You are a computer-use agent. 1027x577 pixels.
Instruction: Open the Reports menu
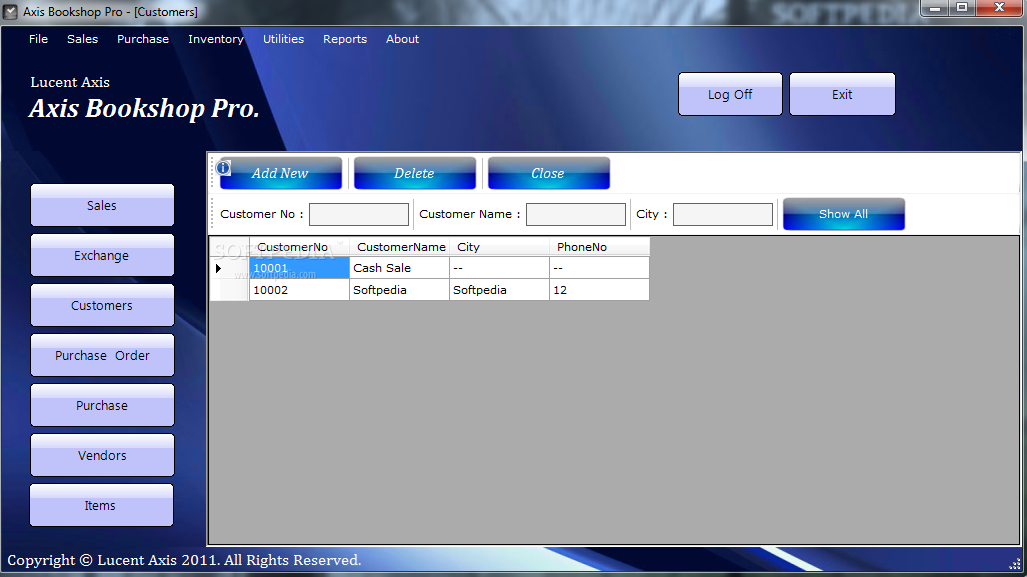tap(345, 39)
